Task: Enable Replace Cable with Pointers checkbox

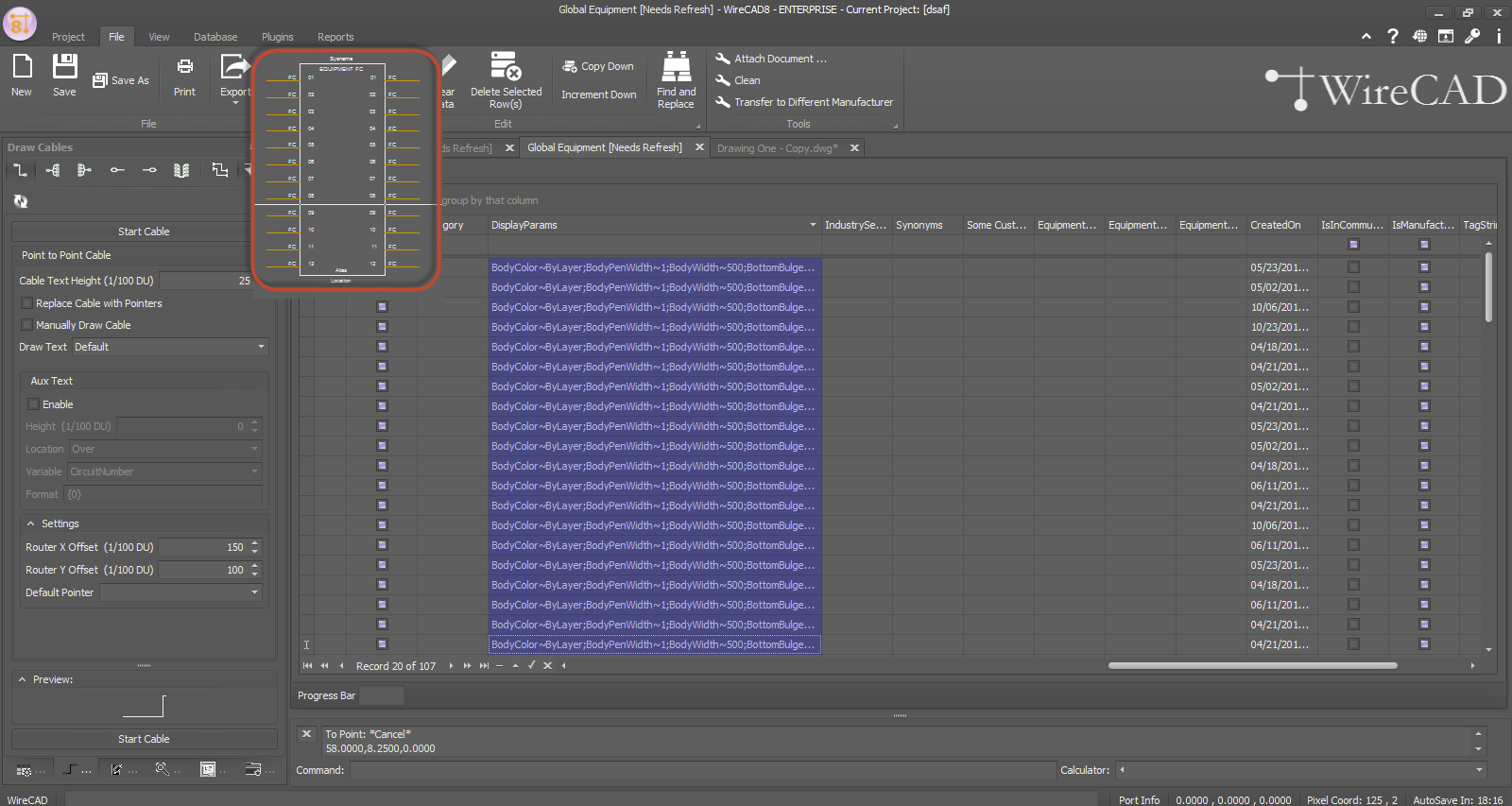Action: tap(26, 303)
